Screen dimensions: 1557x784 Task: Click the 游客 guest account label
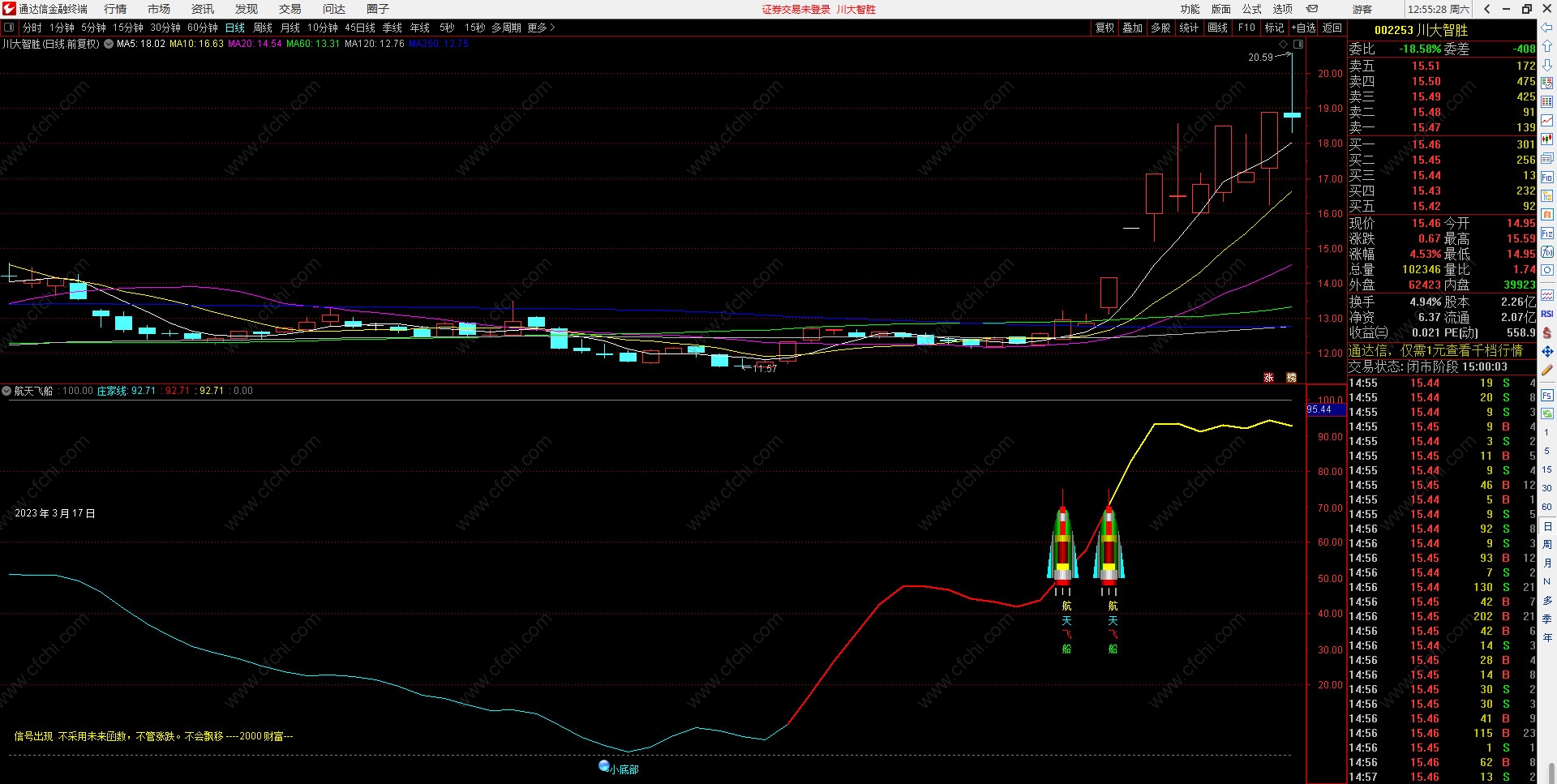[x=1362, y=9]
